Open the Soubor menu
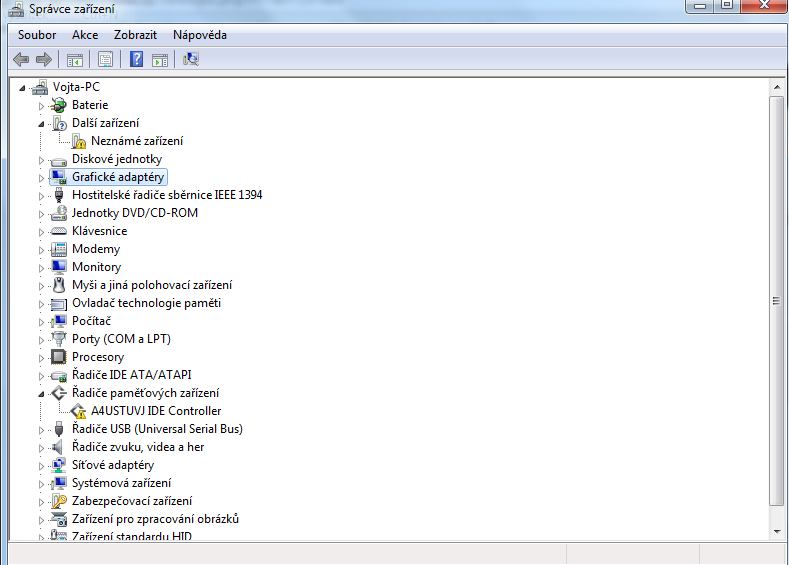The image size is (789, 565). (x=37, y=35)
